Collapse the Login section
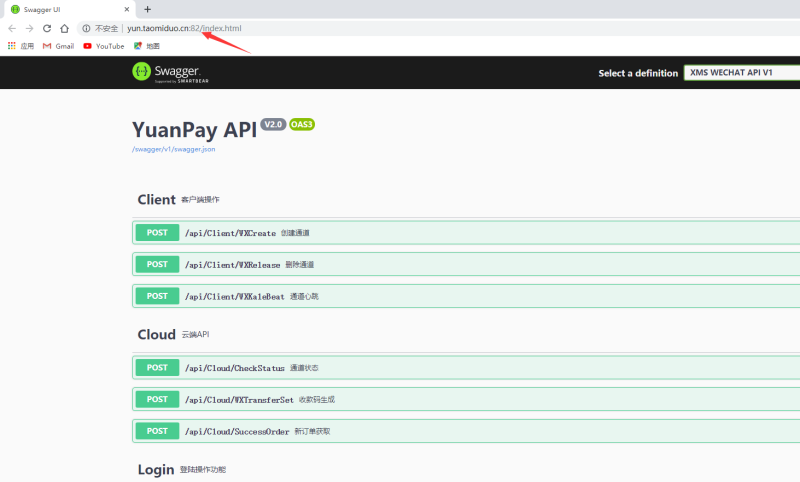Image resolution: width=800 pixels, height=482 pixels. 466,469
